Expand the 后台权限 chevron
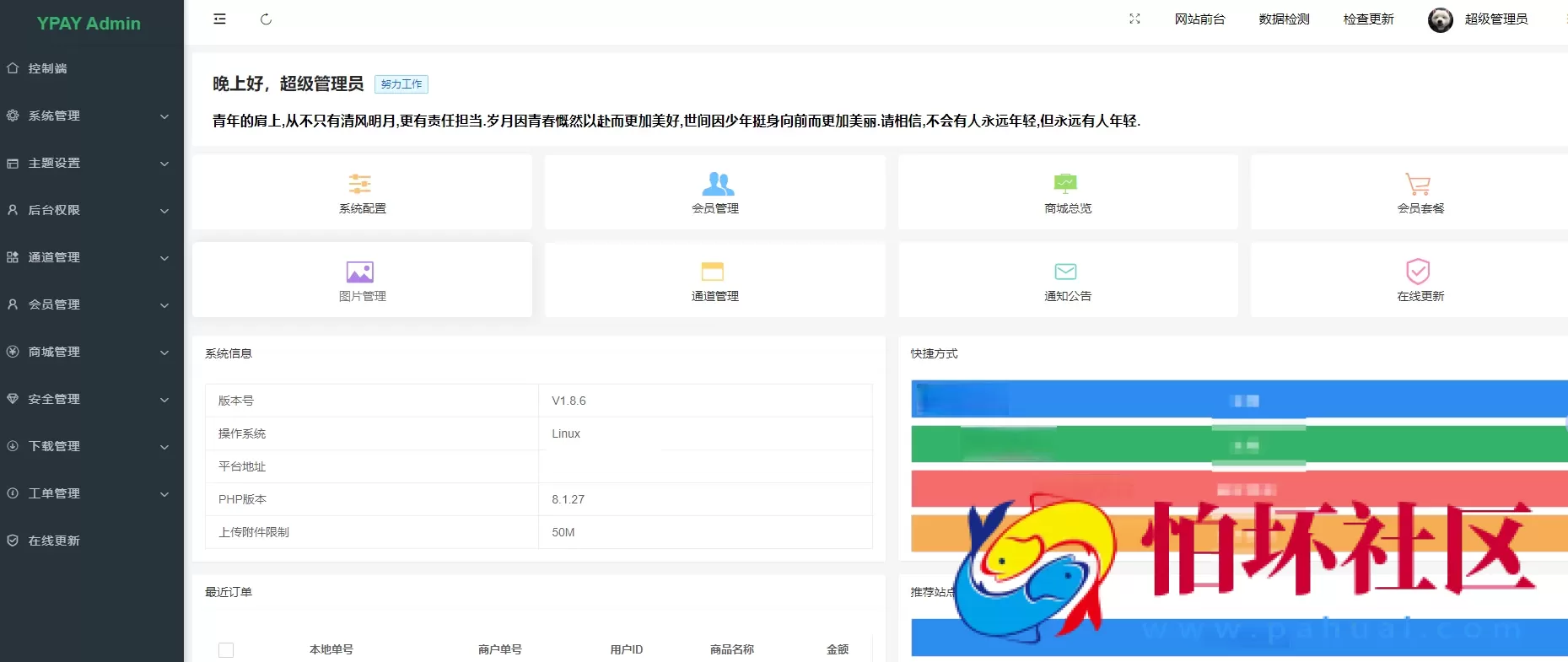The height and width of the screenshot is (662, 1568). [x=164, y=211]
